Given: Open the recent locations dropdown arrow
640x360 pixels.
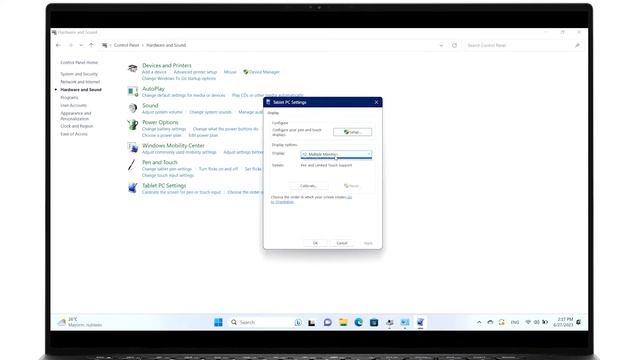Looking at the screenshot, I should (81, 45).
